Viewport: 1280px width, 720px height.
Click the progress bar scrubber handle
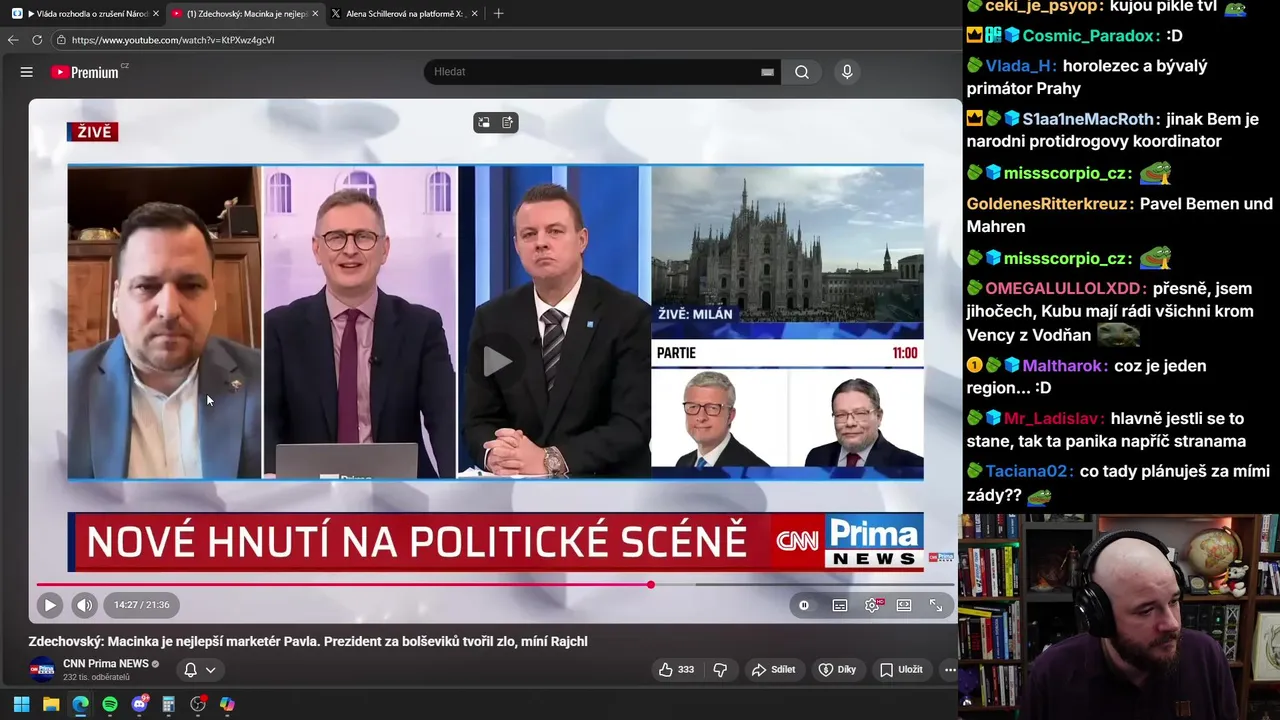pos(651,584)
